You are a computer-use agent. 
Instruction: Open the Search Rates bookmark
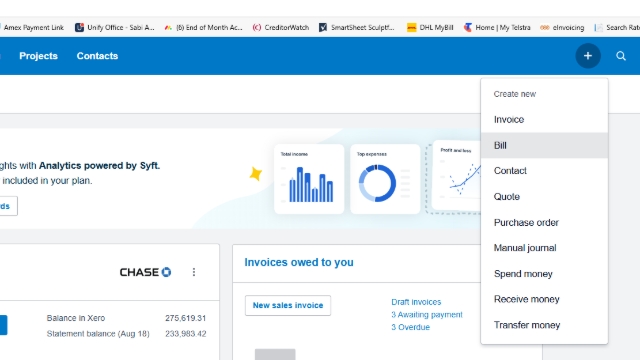pos(617,27)
